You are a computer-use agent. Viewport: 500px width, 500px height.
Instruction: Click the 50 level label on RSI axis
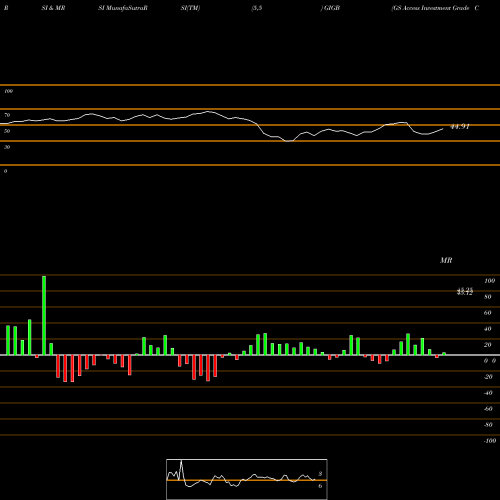pyautogui.click(x=7, y=131)
